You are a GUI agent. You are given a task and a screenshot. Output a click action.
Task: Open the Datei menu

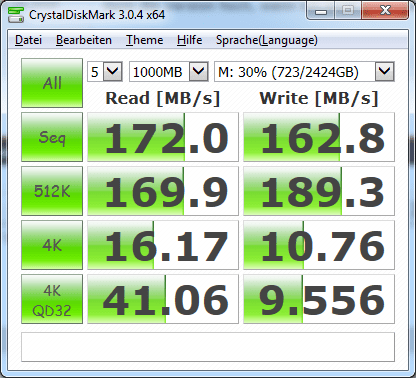tap(28, 40)
